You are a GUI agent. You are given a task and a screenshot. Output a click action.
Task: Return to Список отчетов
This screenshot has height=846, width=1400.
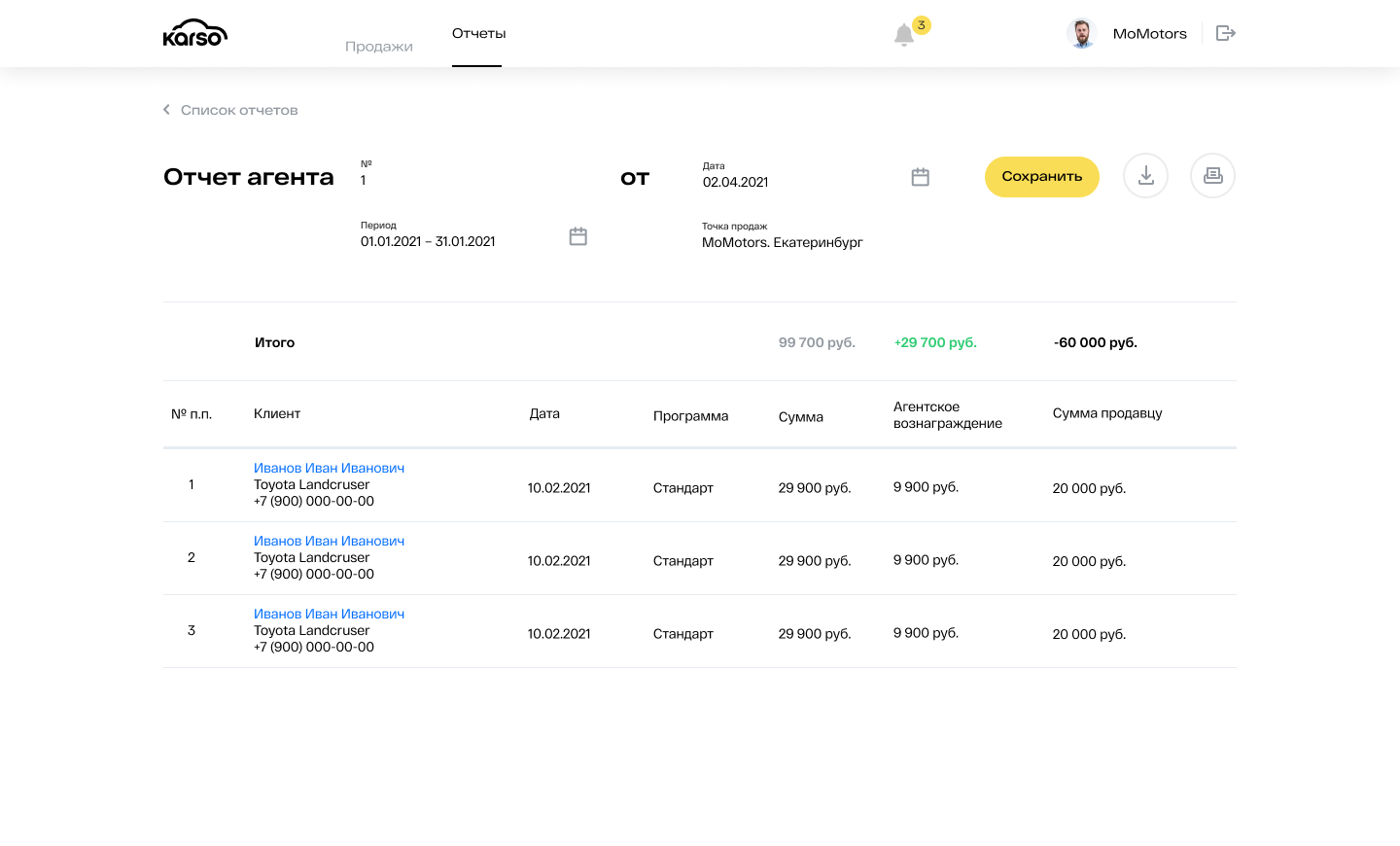[x=239, y=110]
